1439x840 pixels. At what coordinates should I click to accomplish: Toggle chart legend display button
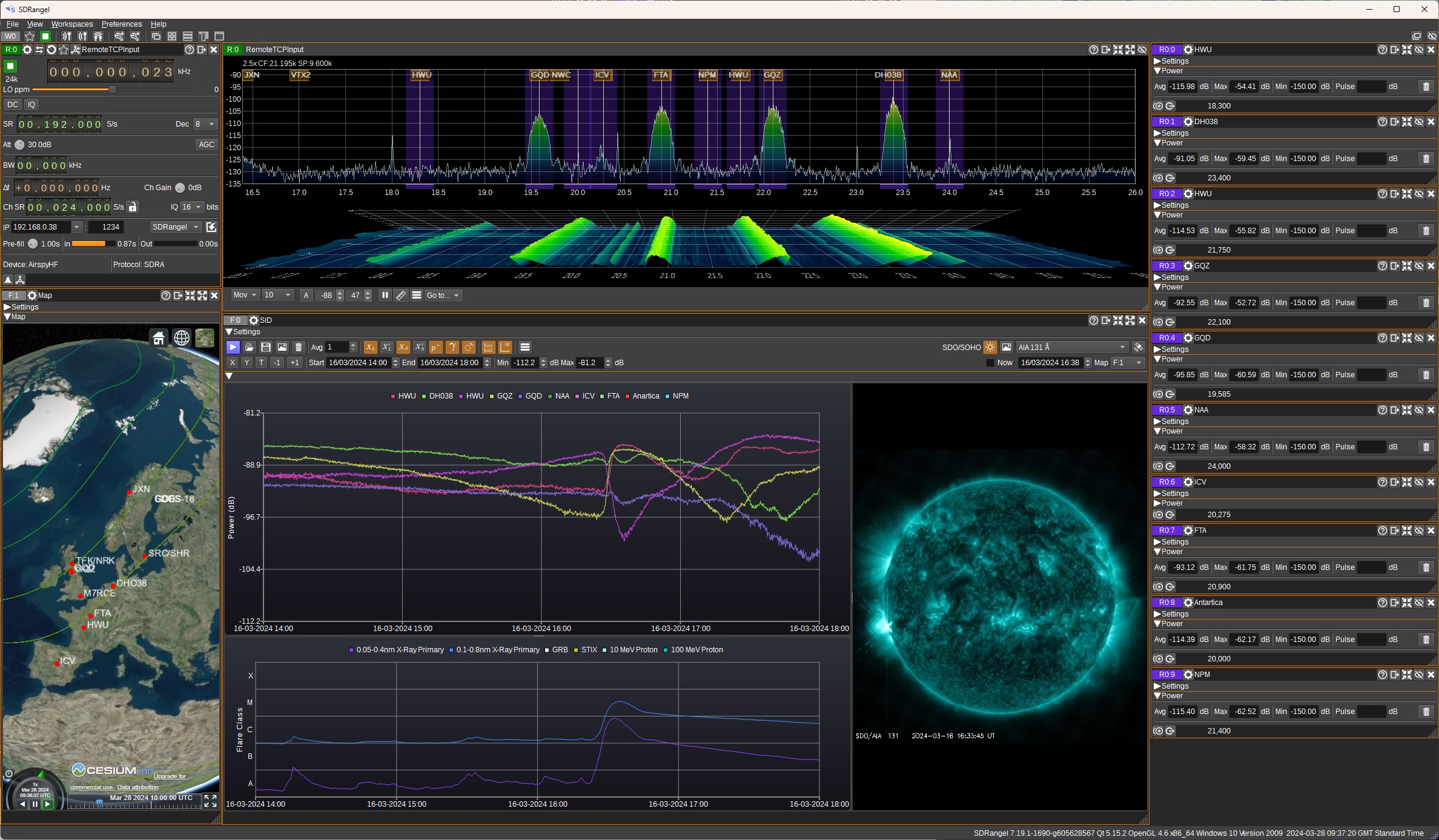504,347
